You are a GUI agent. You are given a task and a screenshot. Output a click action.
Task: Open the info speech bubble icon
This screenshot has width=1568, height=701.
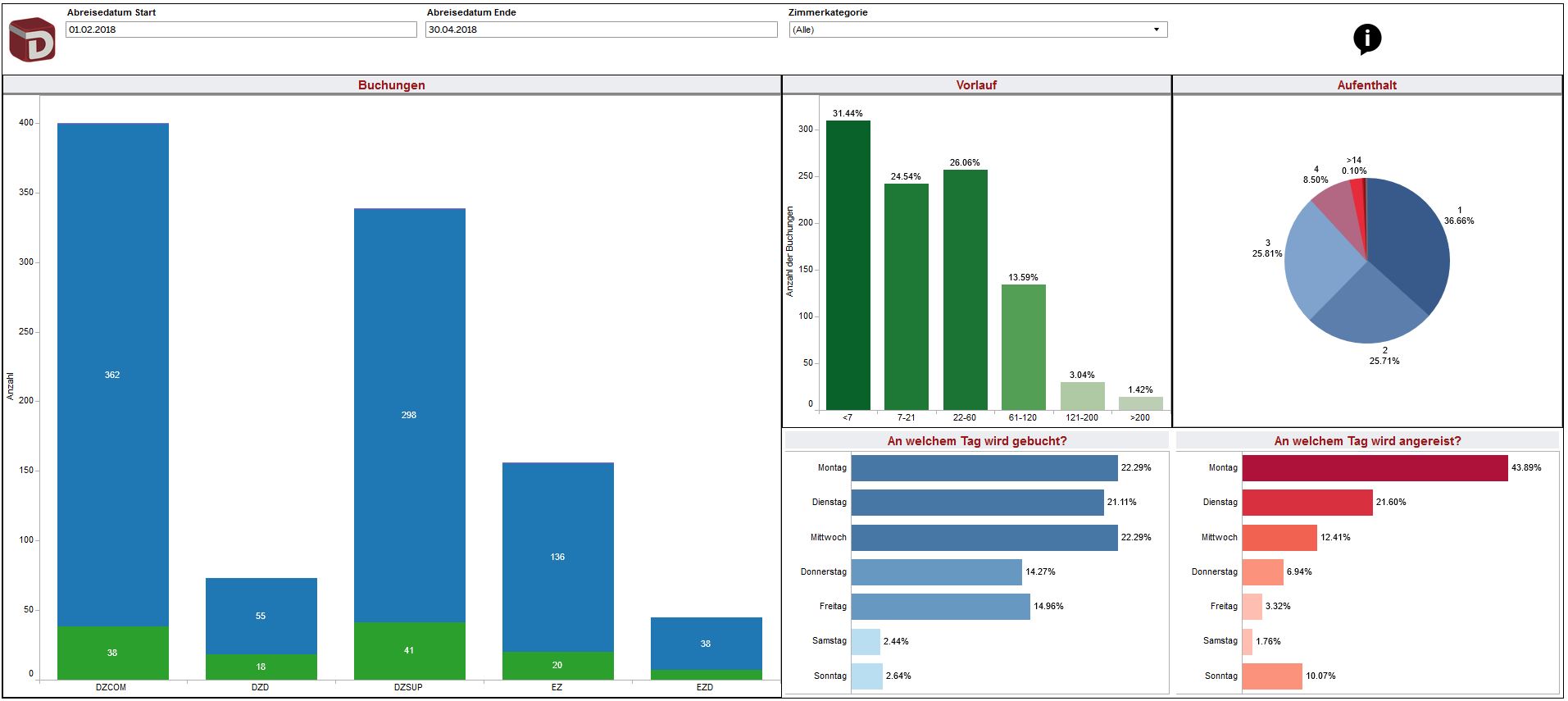pos(1366,39)
